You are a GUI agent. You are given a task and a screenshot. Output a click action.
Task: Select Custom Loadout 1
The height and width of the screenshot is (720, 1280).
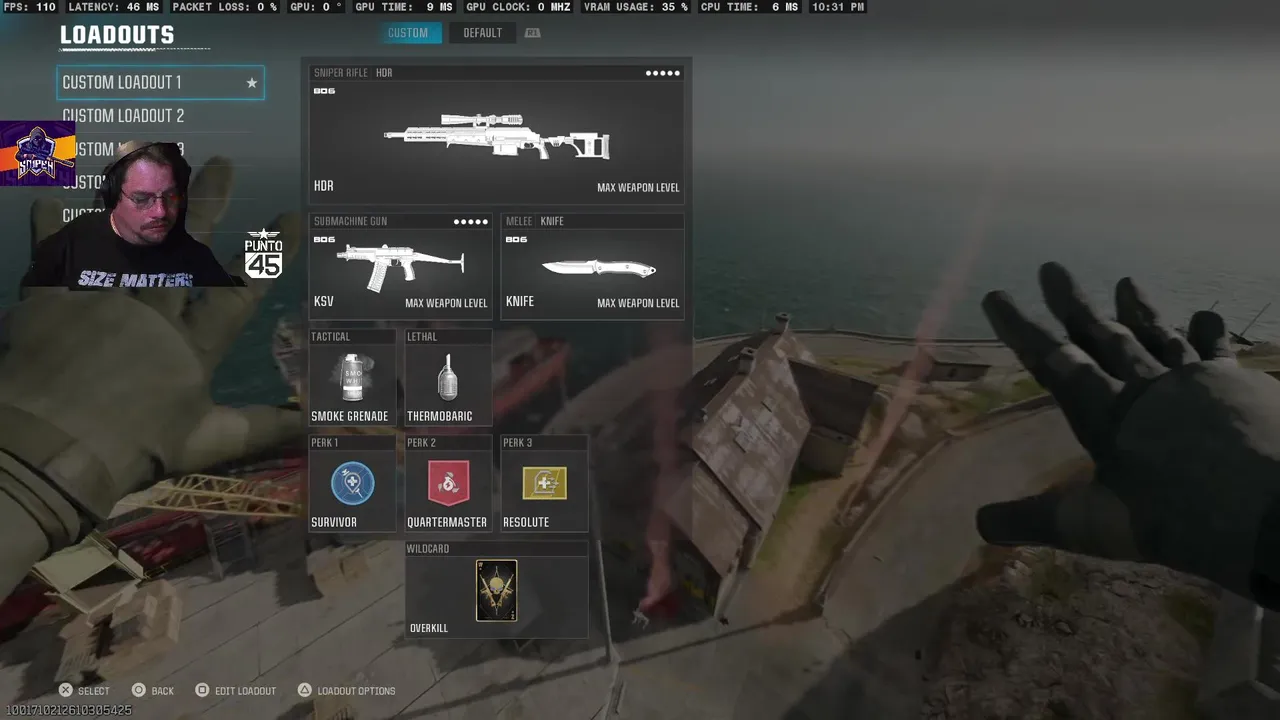pos(160,83)
